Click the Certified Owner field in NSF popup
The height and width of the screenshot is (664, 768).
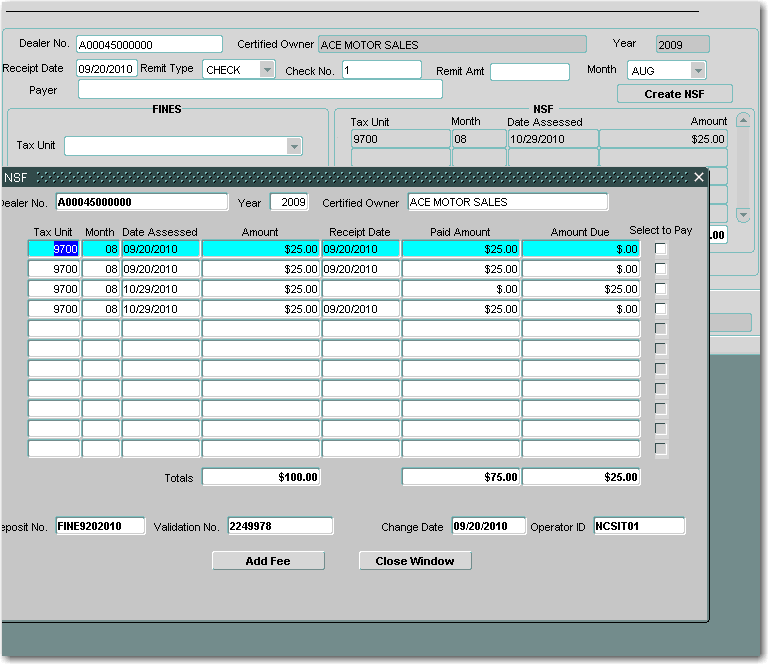508,202
